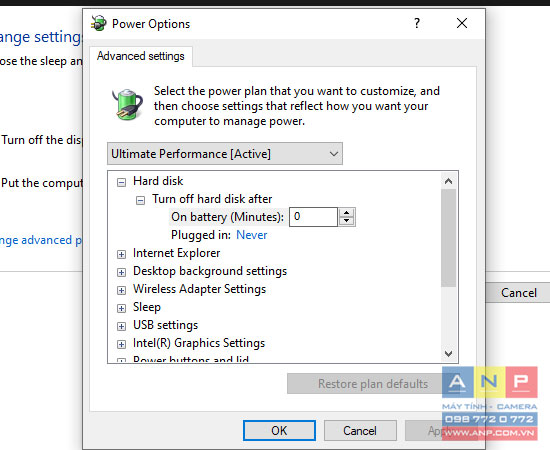Screen dimensions: 550x450
Task: Decrease On battery minutes with down arrow
Action: point(347,221)
